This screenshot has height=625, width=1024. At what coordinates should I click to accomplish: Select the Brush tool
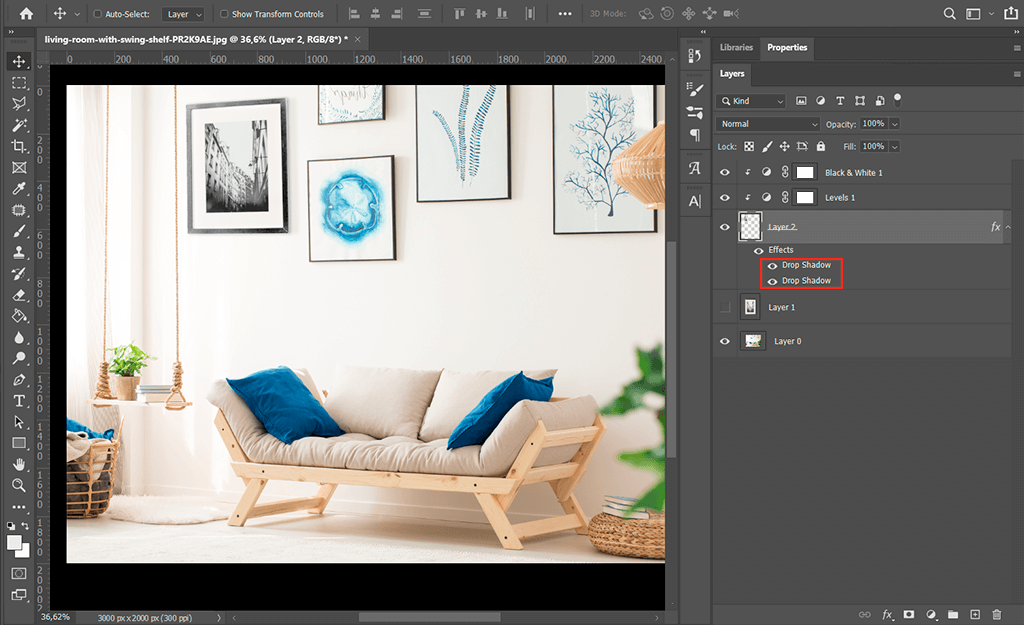click(19, 231)
